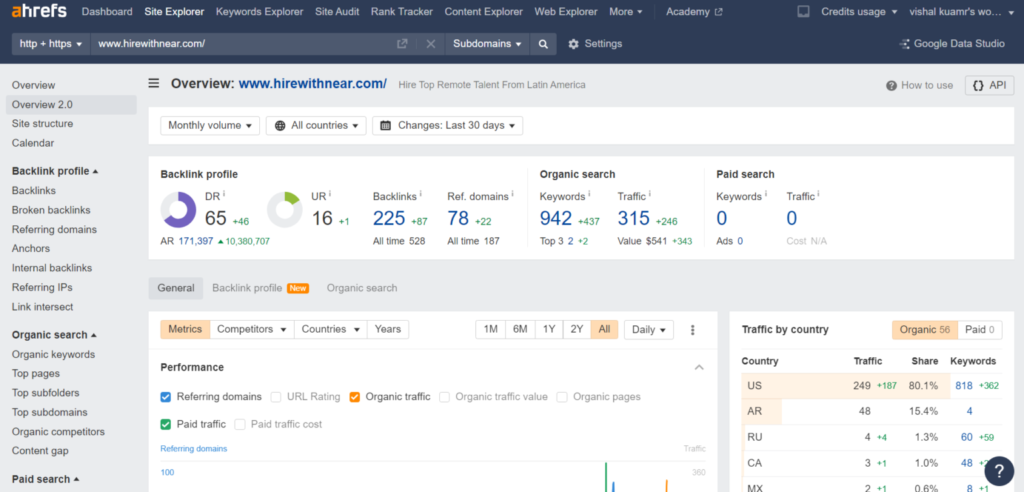
Task: Collapse the Performance section
Action: [x=699, y=367]
